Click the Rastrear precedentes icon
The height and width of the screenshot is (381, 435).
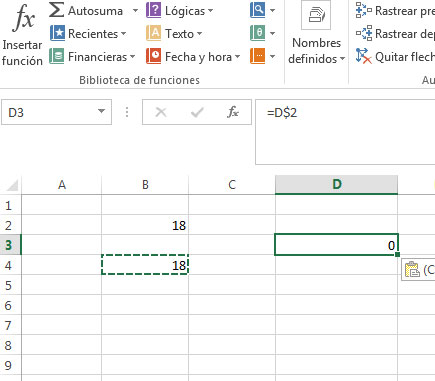coord(364,10)
